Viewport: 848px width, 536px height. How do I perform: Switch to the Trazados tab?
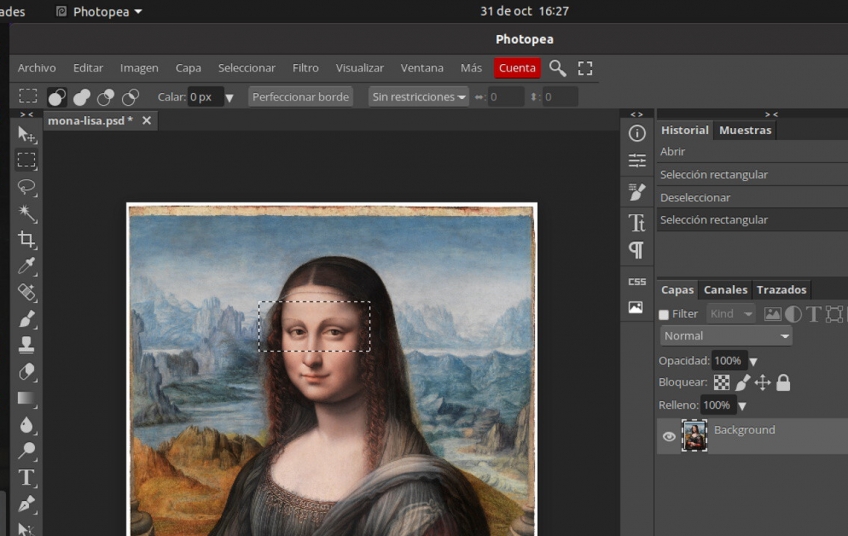[781, 289]
